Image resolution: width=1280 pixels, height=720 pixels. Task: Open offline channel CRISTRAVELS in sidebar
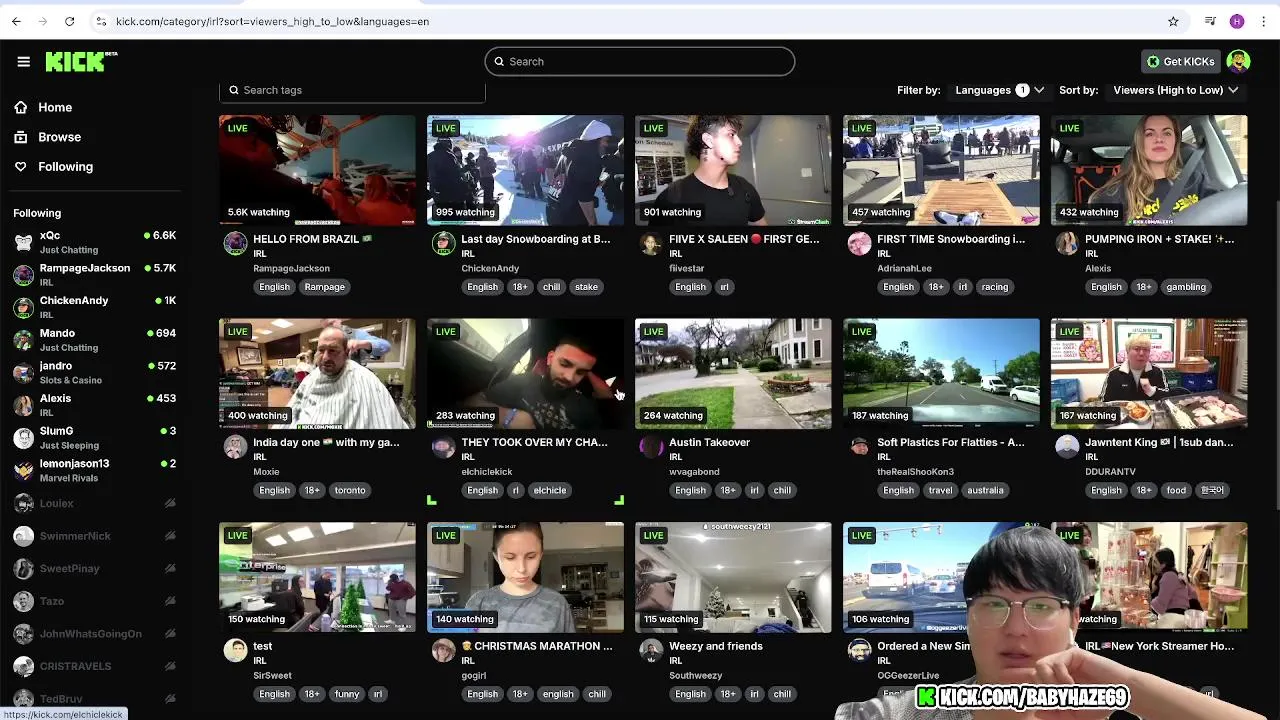(x=95, y=666)
